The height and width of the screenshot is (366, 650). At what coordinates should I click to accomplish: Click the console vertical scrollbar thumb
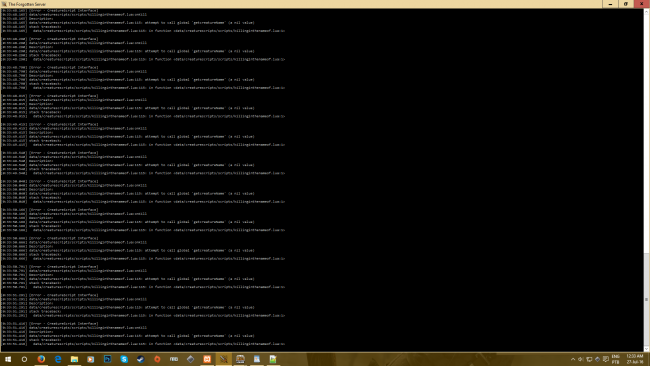coord(646,299)
